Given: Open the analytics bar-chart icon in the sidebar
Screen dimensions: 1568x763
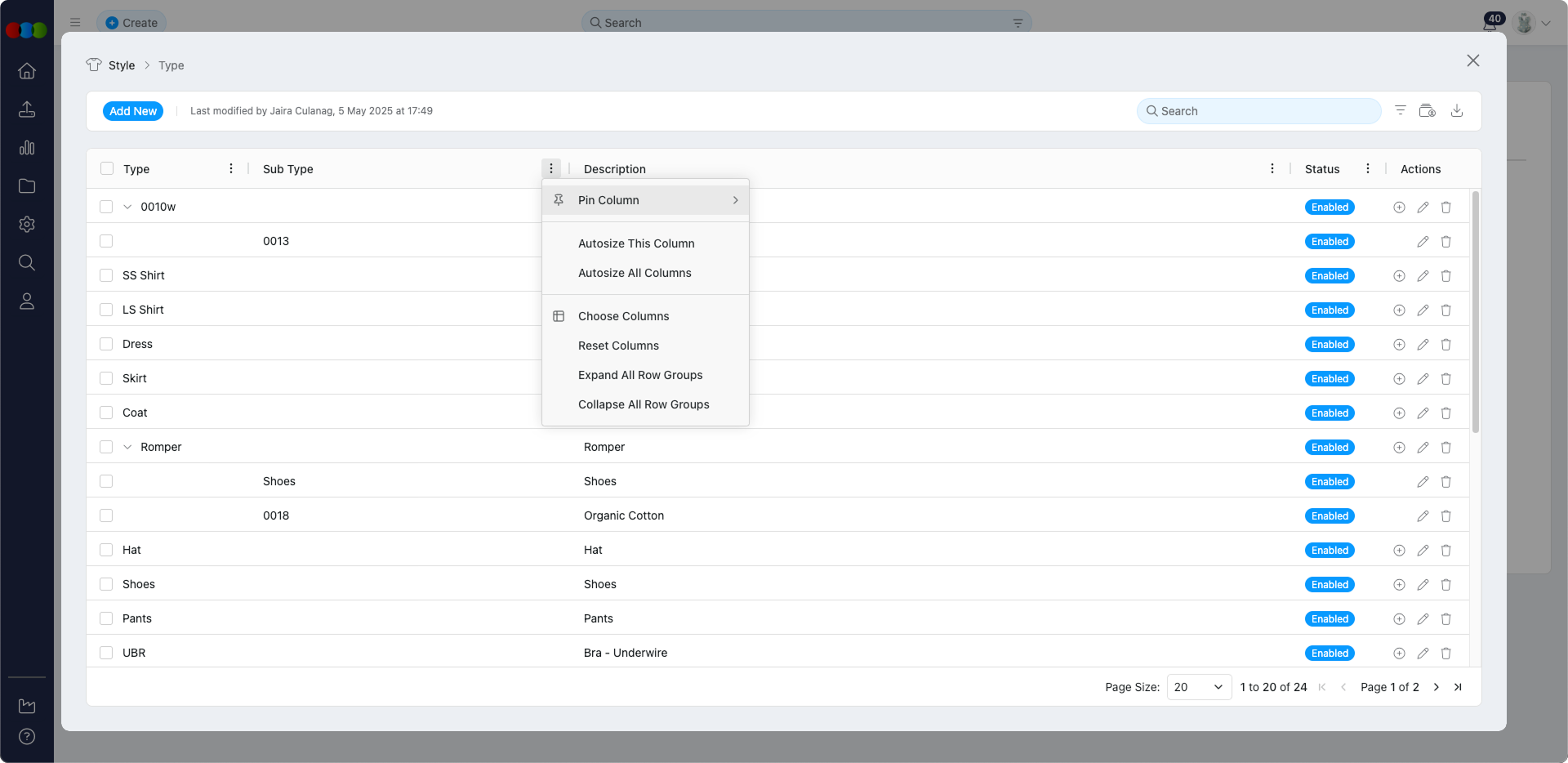Looking at the screenshot, I should pyautogui.click(x=27, y=148).
